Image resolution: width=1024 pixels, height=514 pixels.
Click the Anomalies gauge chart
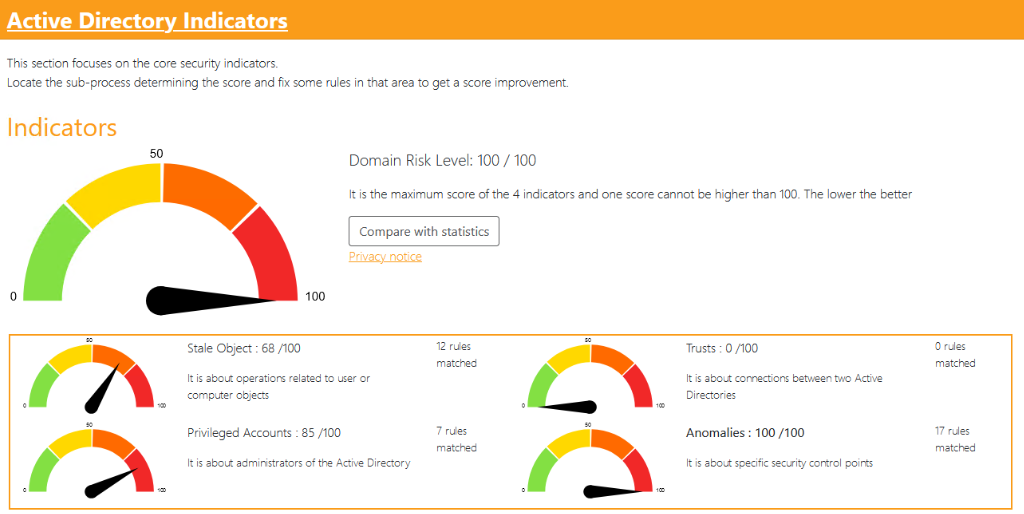coord(590,460)
